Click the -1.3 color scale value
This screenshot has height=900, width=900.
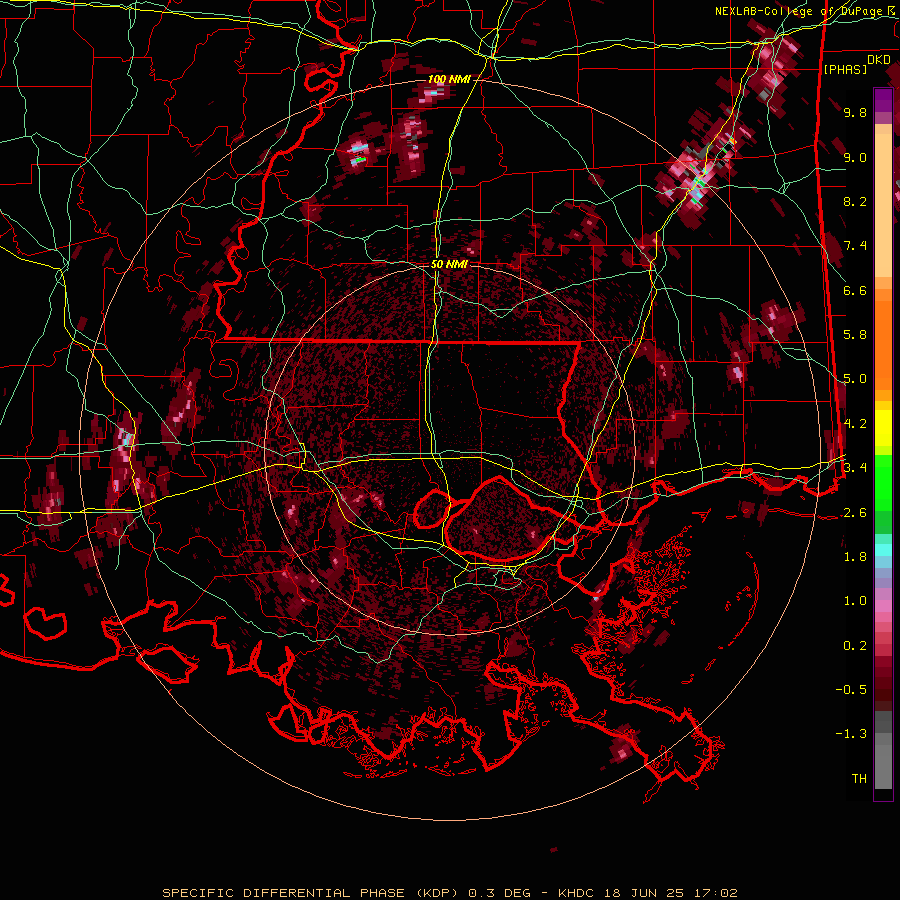pyautogui.click(x=851, y=734)
